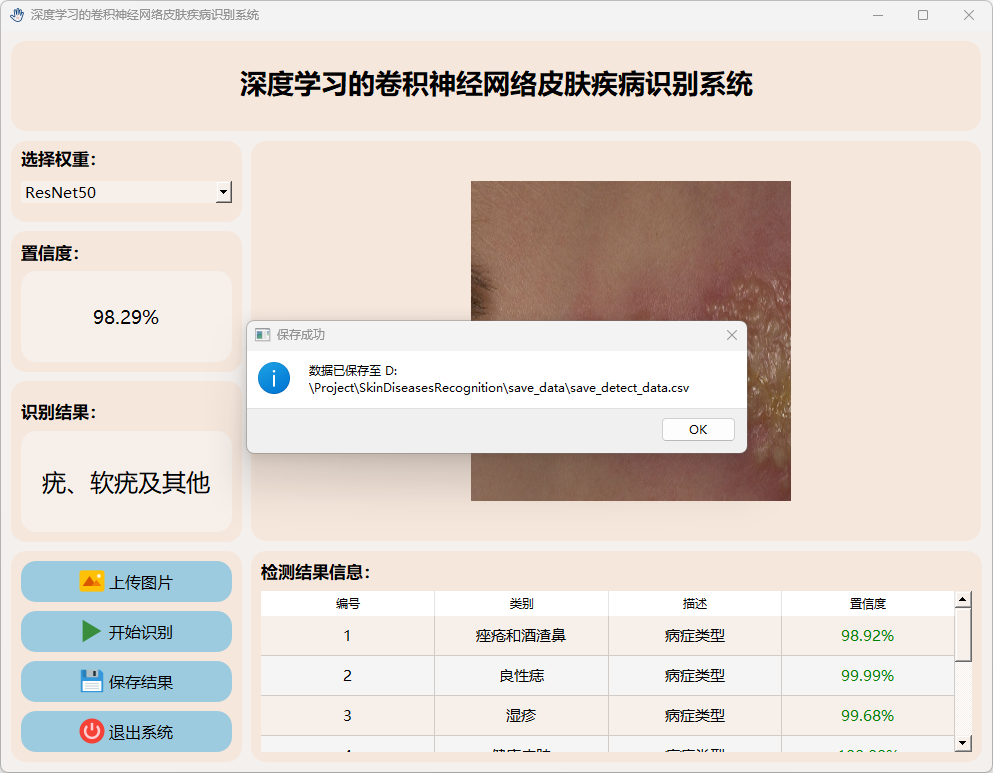Click row number 3 cell
Screen dimensions: 993x773
(348, 715)
